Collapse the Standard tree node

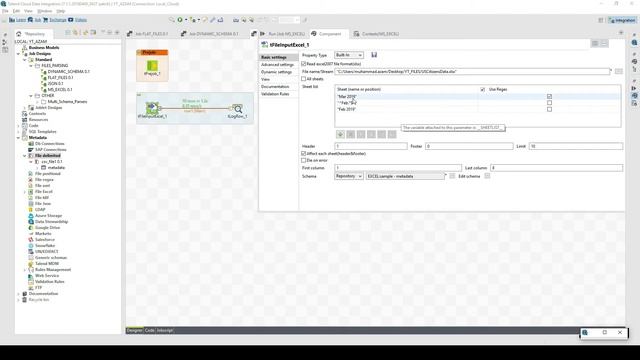24,60
